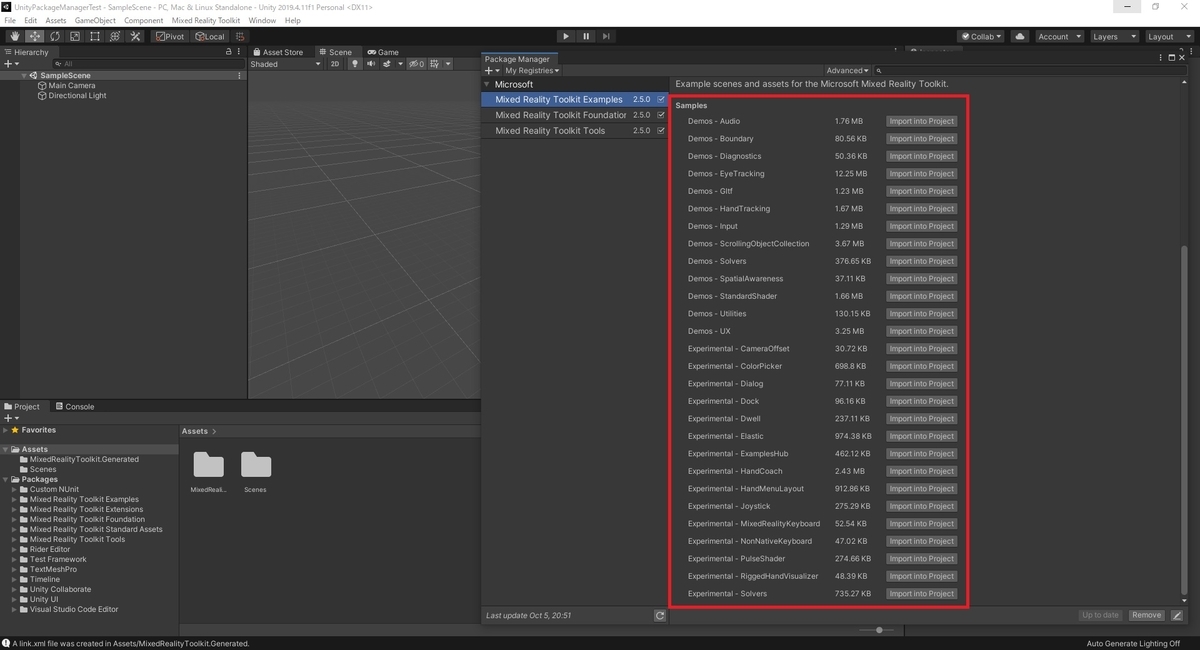Switch to the Console tab
The image size is (1200, 650).
tap(75, 407)
